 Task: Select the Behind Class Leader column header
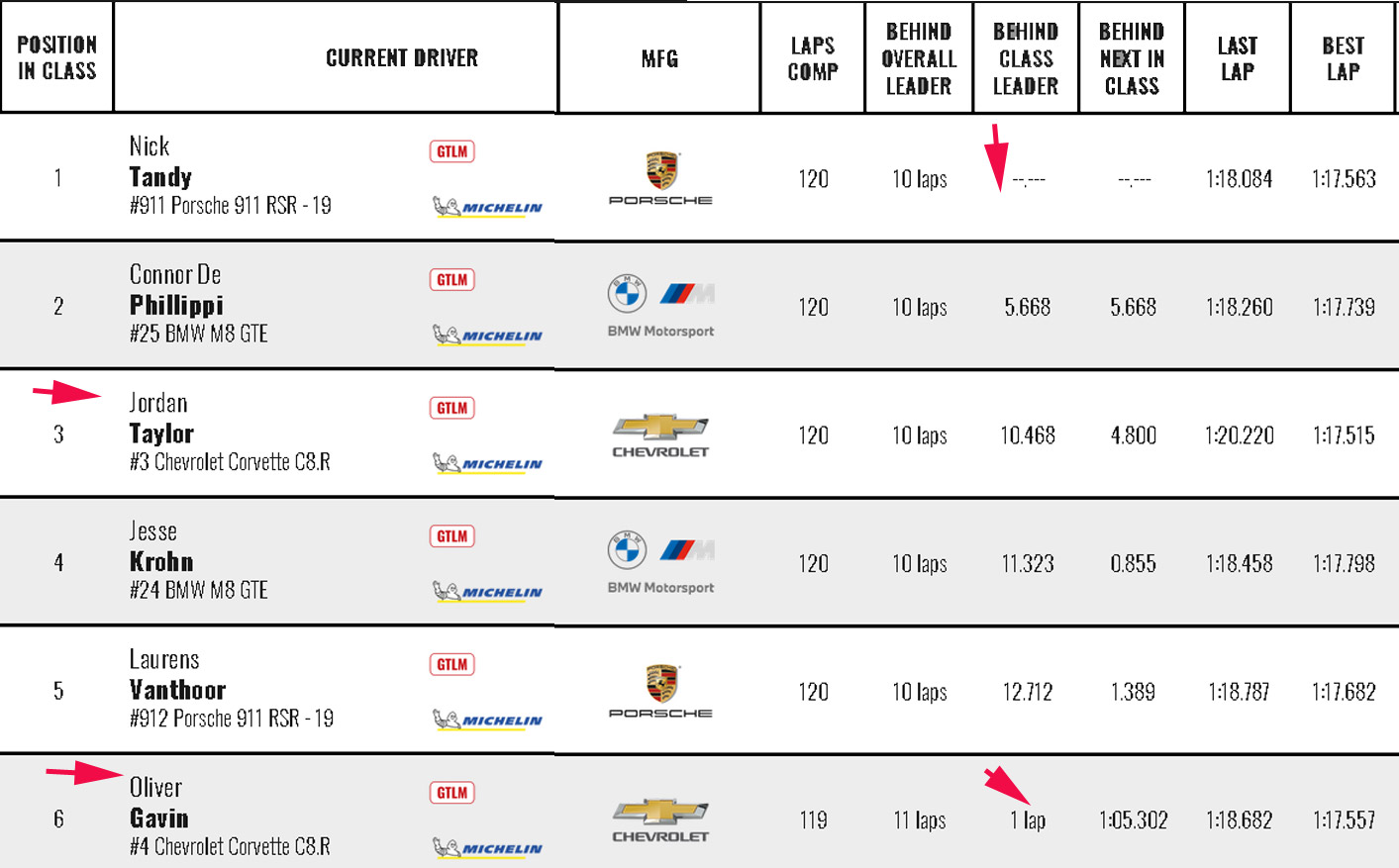pos(1026,58)
